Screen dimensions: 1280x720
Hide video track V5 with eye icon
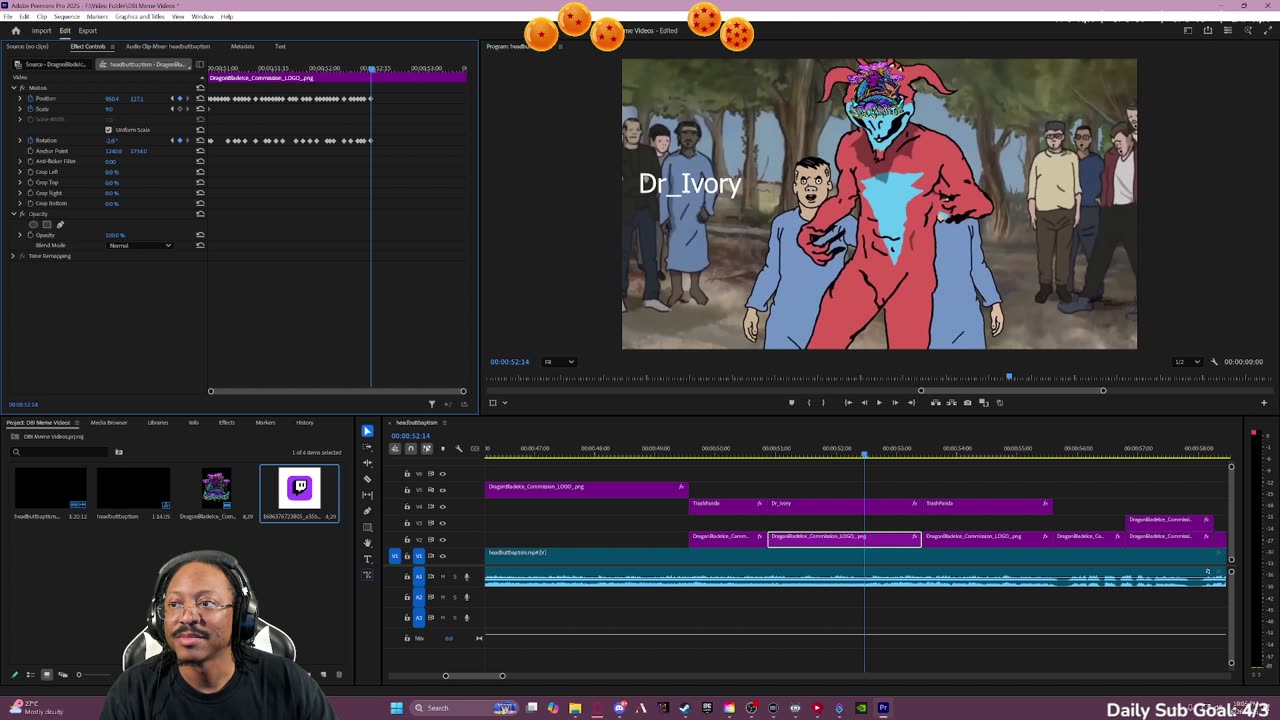pyautogui.click(x=443, y=490)
